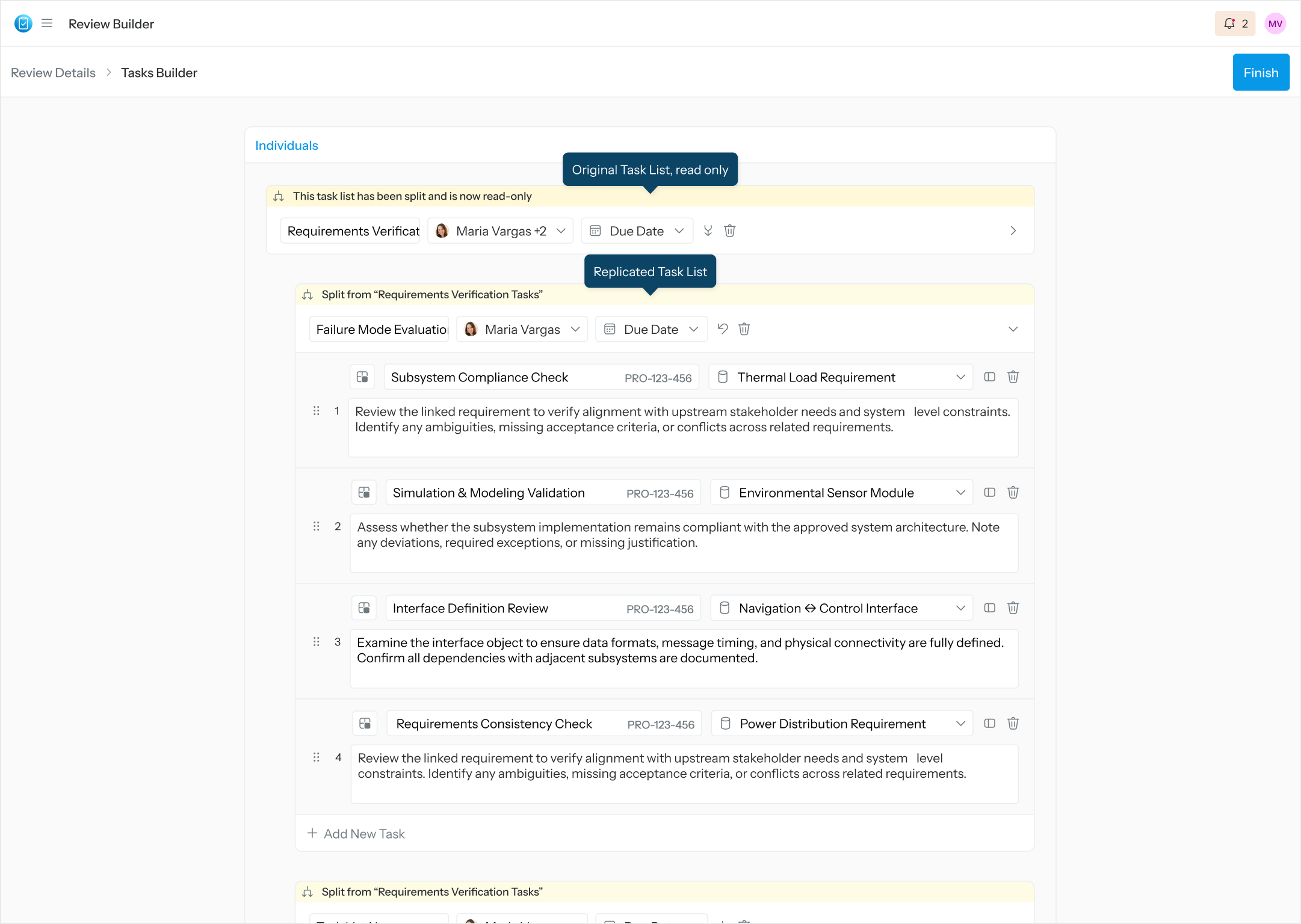
Task: Undo changes on the Failure Mode Evaluation list
Action: 722,329
